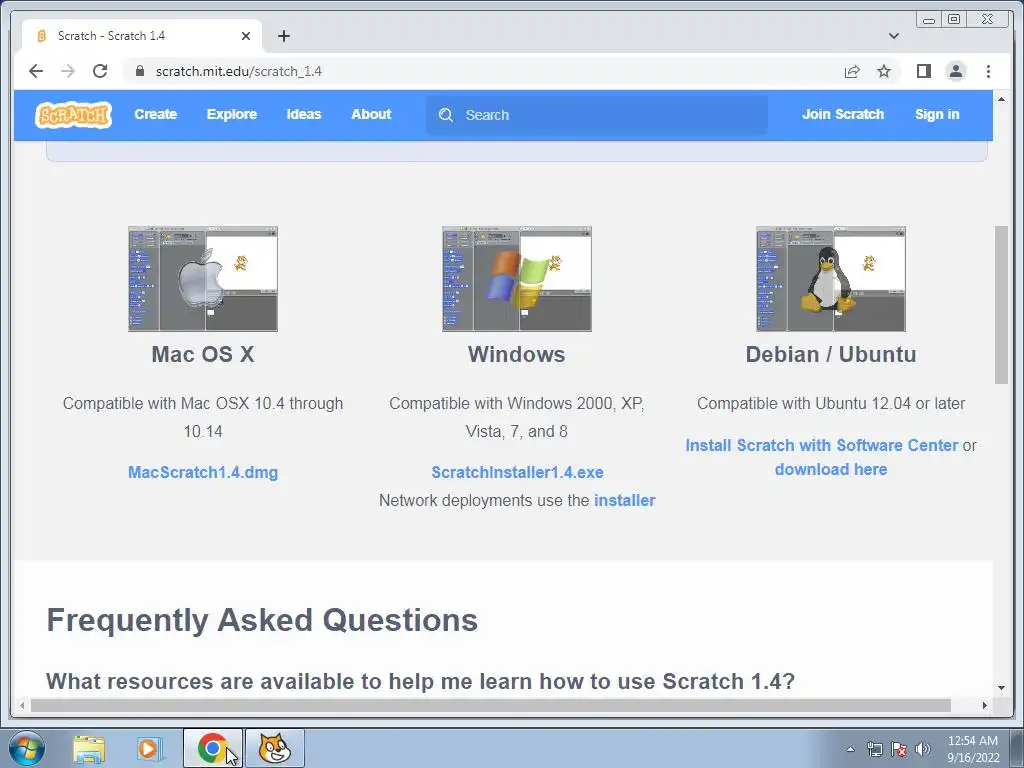This screenshot has height=768, width=1024.
Task: Click the vertical scrollbar thumb
Action: (x=1001, y=305)
